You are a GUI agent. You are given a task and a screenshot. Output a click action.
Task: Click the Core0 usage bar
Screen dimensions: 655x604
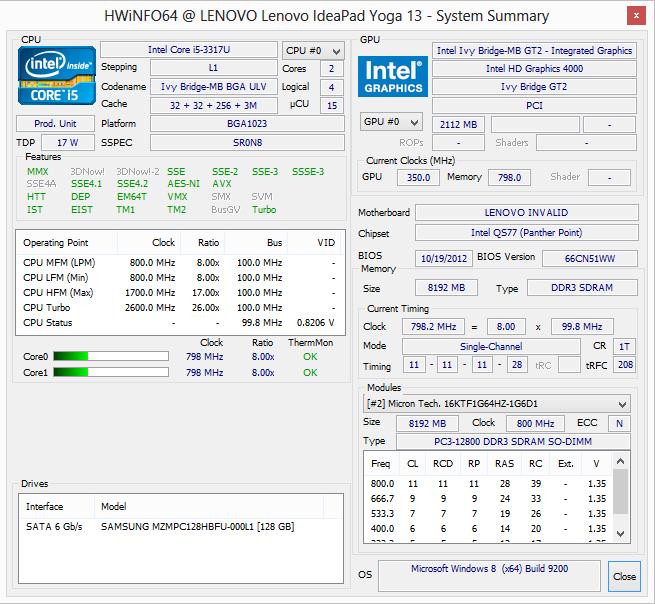tap(111, 356)
